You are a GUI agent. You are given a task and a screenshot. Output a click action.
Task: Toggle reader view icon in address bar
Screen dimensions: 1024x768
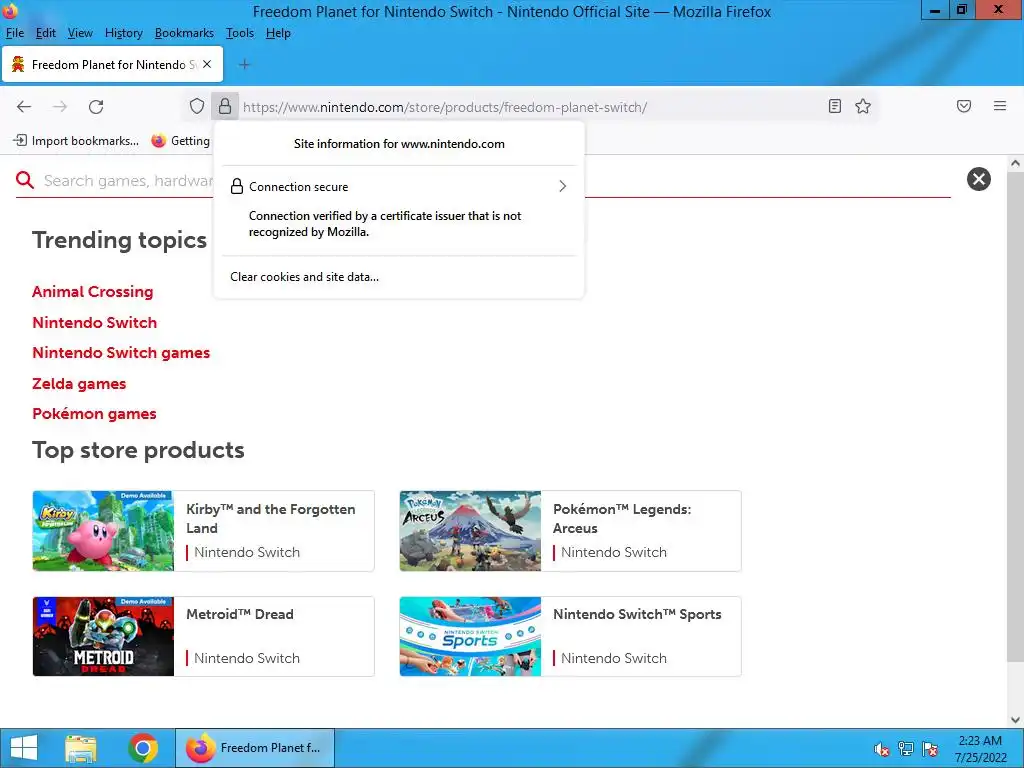click(x=835, y=106)
